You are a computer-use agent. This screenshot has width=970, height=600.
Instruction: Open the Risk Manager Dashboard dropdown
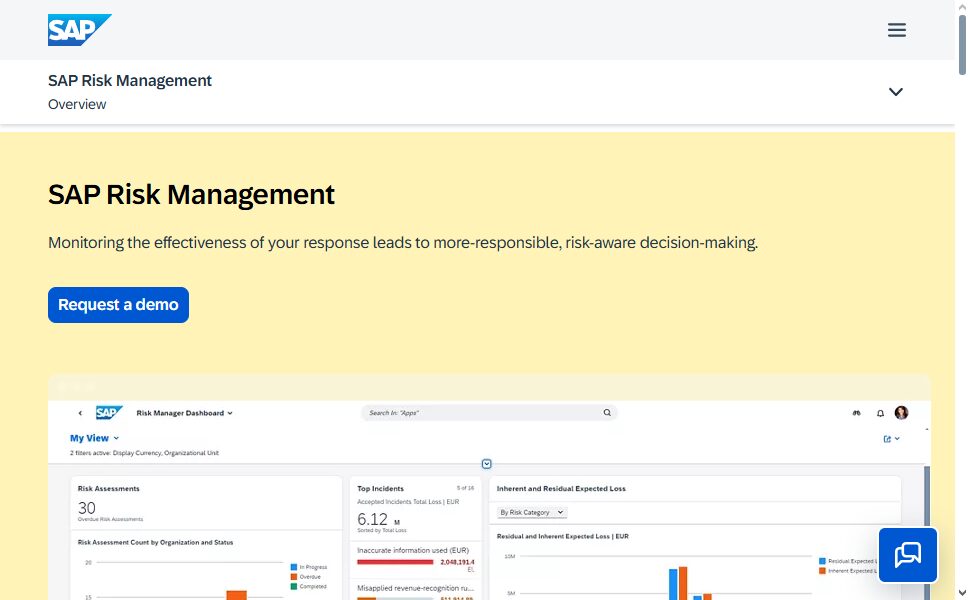click(184, 413)
